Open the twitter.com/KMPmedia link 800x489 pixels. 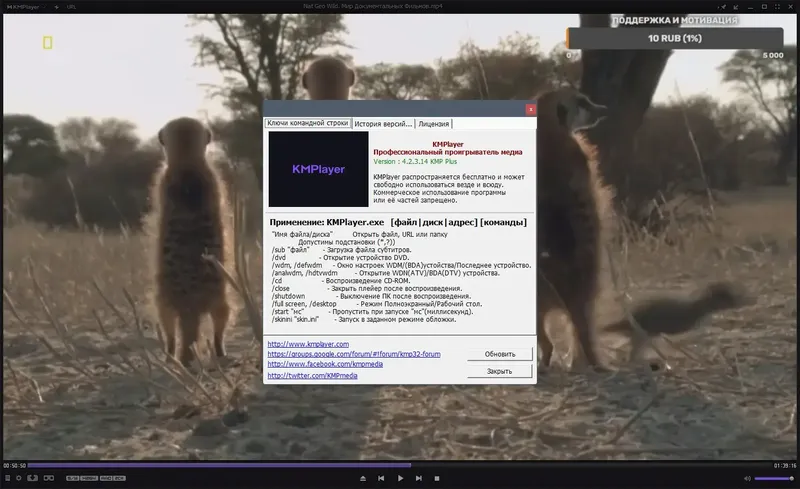point(312,375)
